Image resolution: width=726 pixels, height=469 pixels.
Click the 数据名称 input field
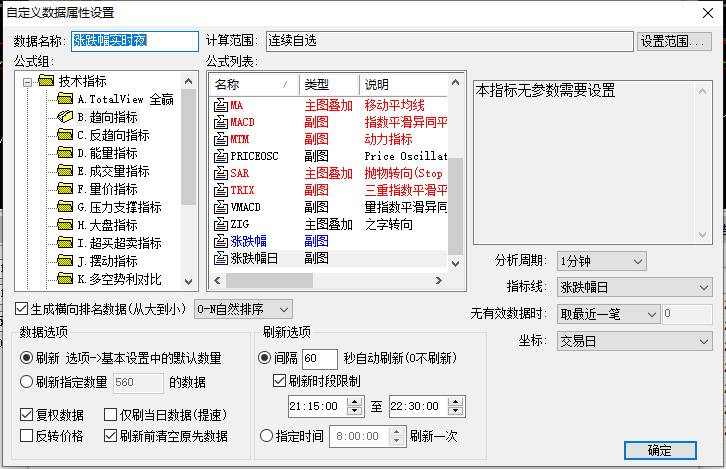[135, 41]
